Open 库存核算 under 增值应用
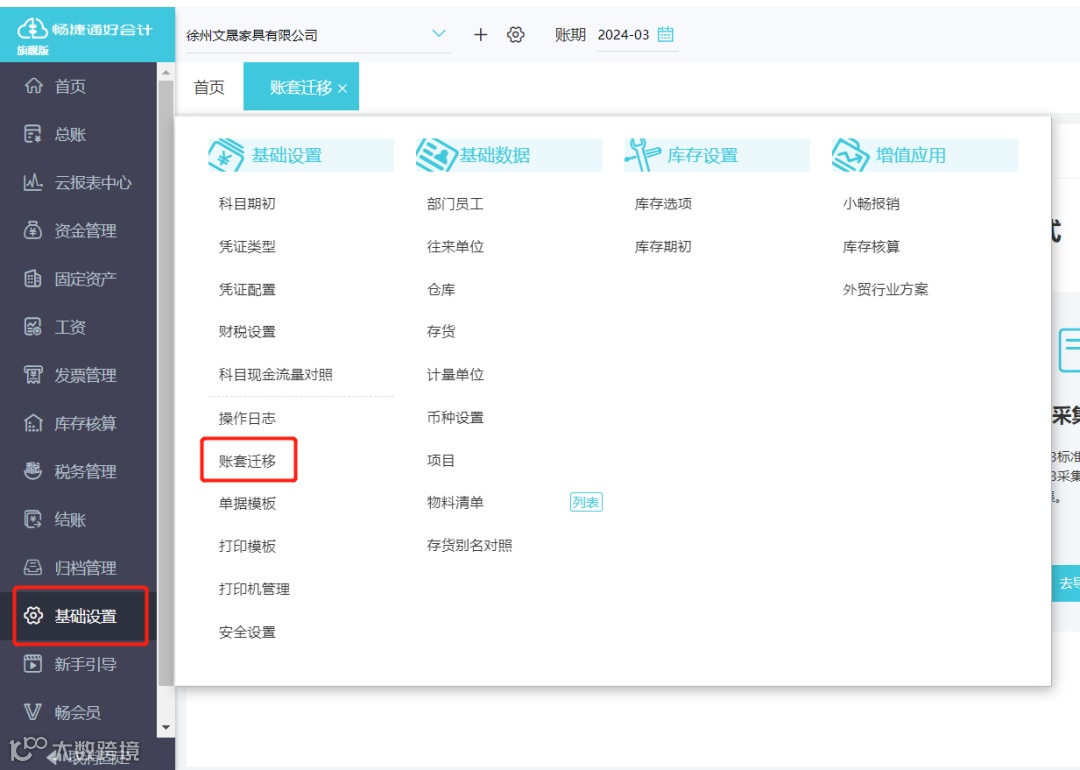The width and height of the screenshot is (1080, 770). point(871,247)
